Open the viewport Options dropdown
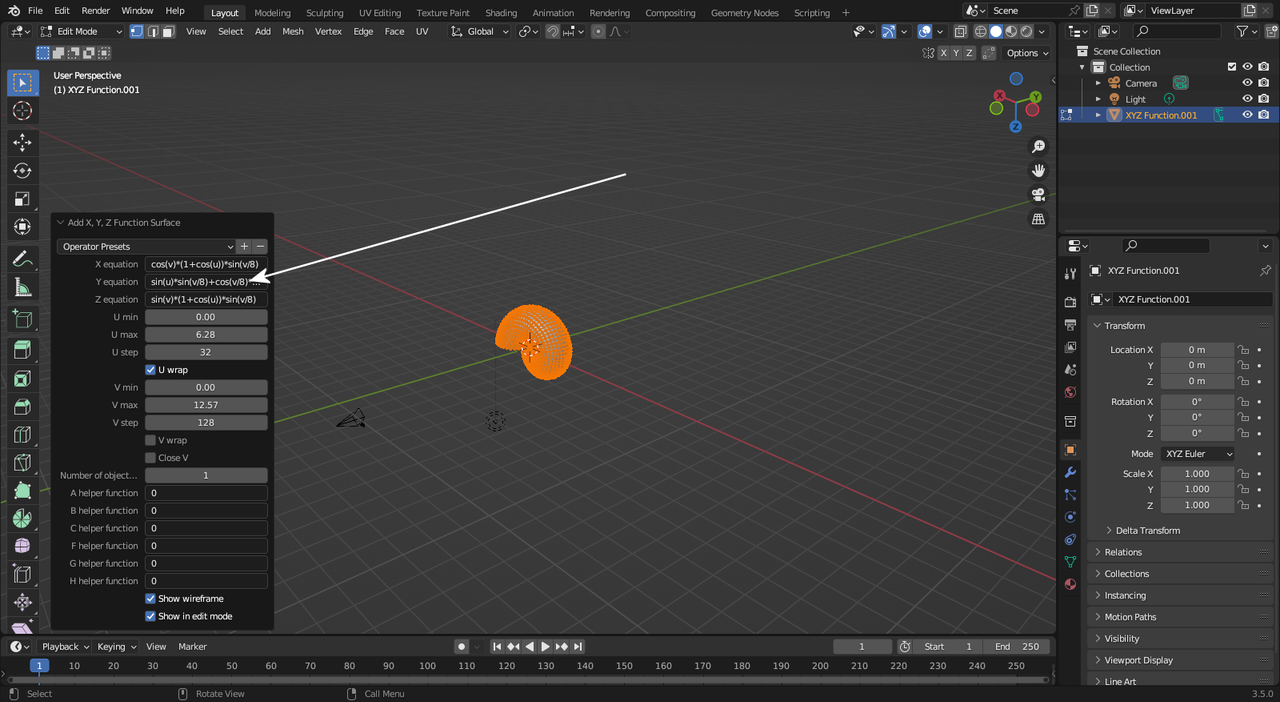This screenshot has width=1280, height=702. pos(1027,53)
